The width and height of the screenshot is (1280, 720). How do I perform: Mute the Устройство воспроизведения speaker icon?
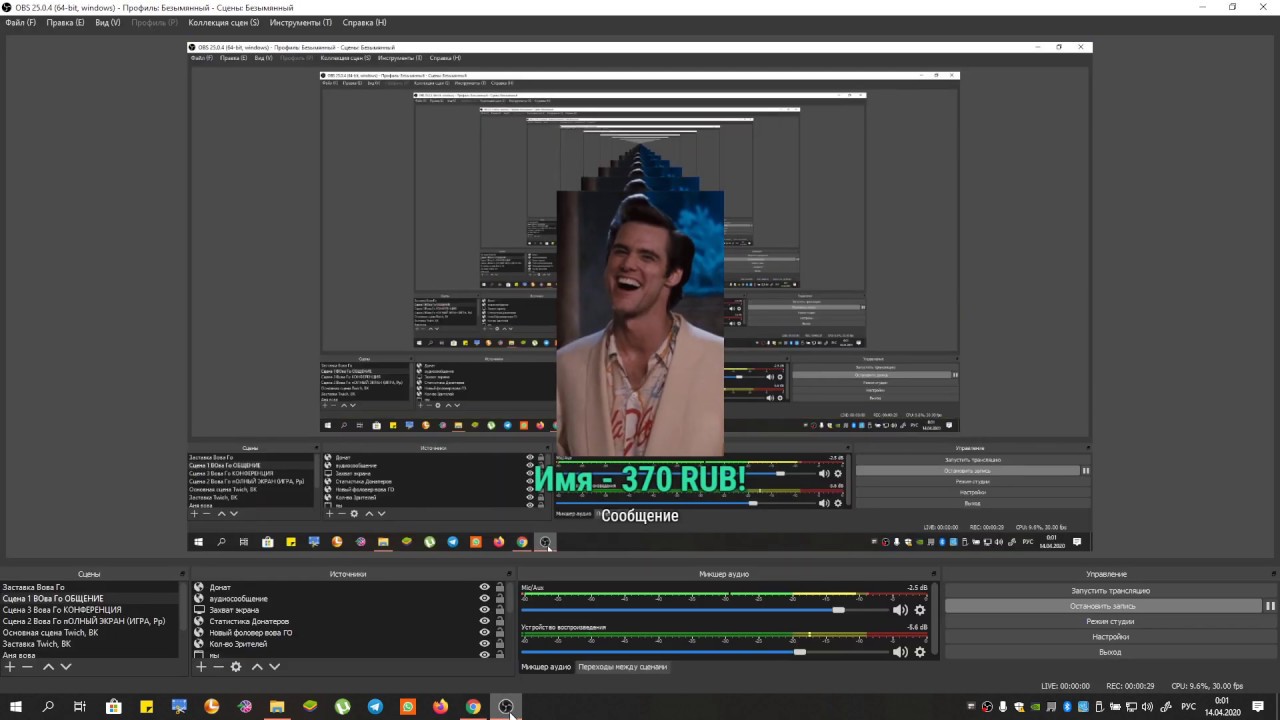[900, 652]
